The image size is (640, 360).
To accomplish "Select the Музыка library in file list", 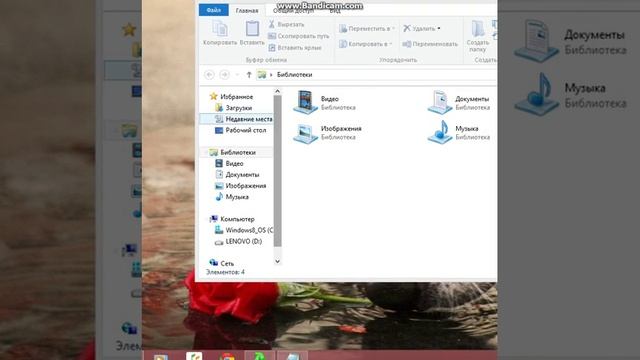I will point(459,133).
